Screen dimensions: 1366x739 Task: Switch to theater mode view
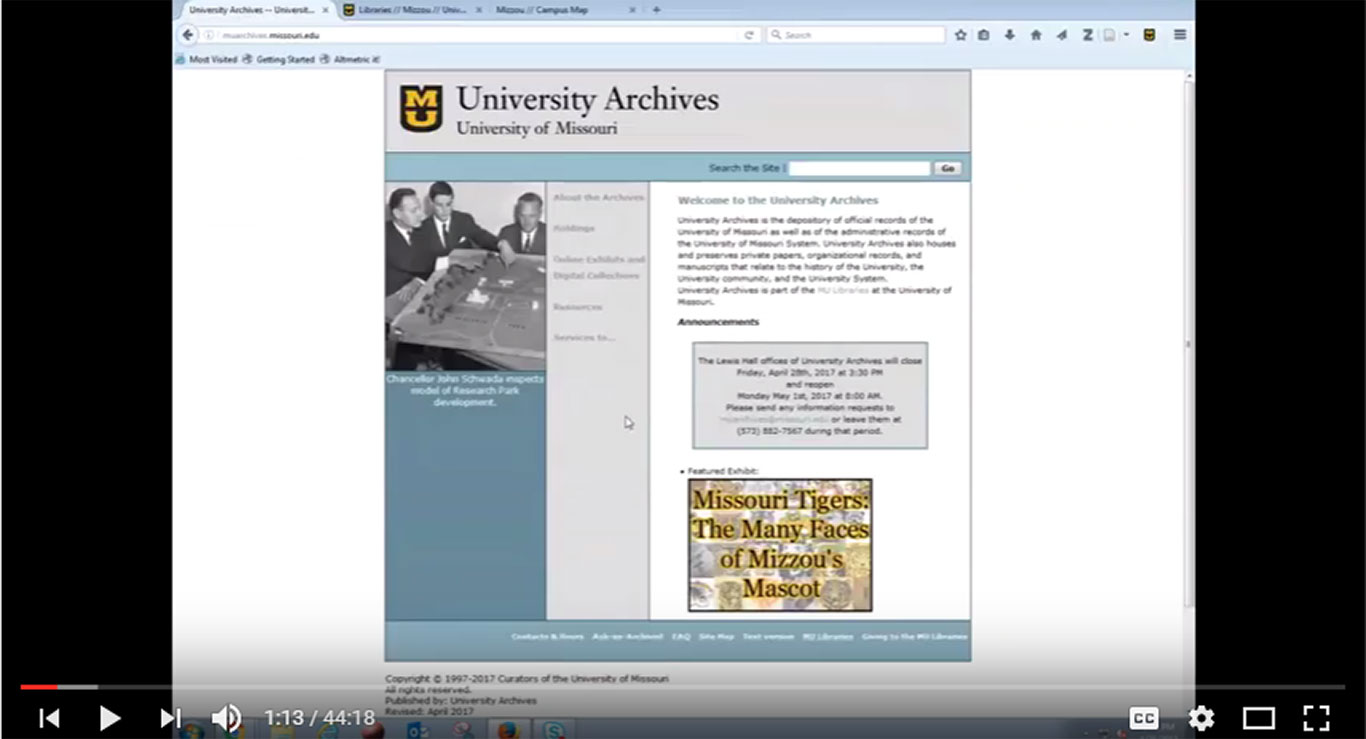(x=1258, y=717)
